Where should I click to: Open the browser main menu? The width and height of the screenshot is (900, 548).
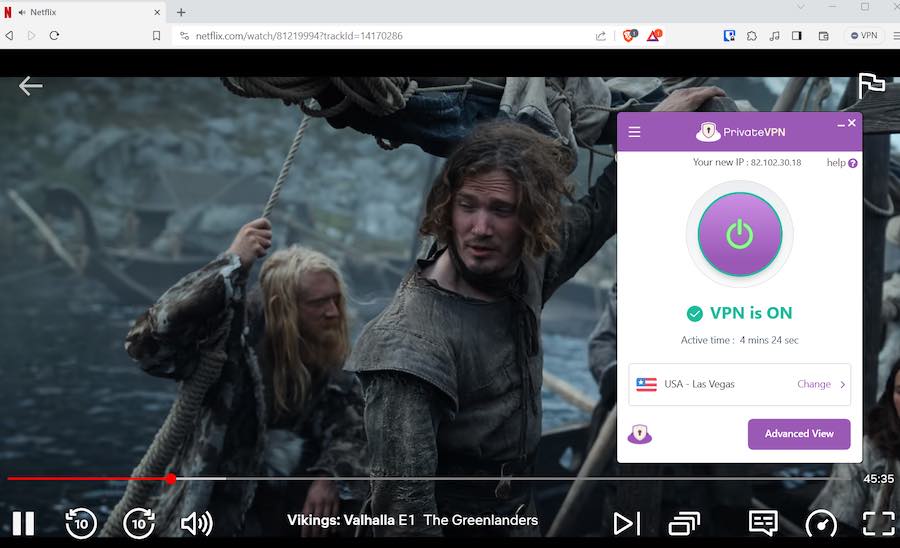coord(896,36)
